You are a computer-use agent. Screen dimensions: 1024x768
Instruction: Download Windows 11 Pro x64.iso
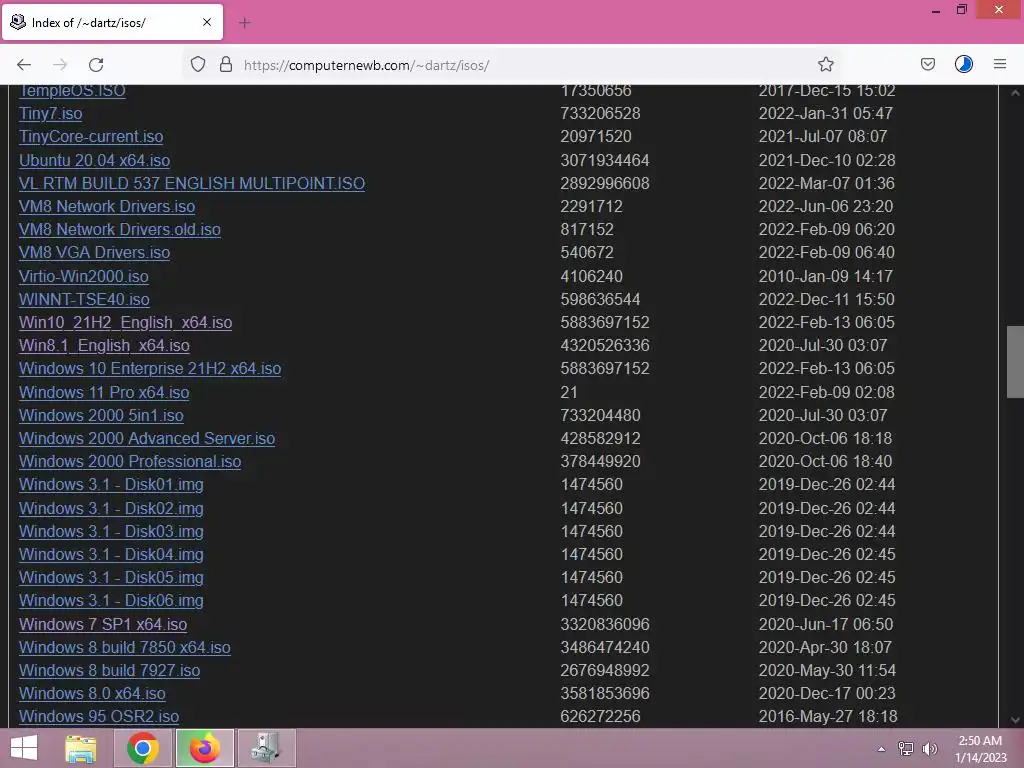pyautogui.click(x=104, y=392)
